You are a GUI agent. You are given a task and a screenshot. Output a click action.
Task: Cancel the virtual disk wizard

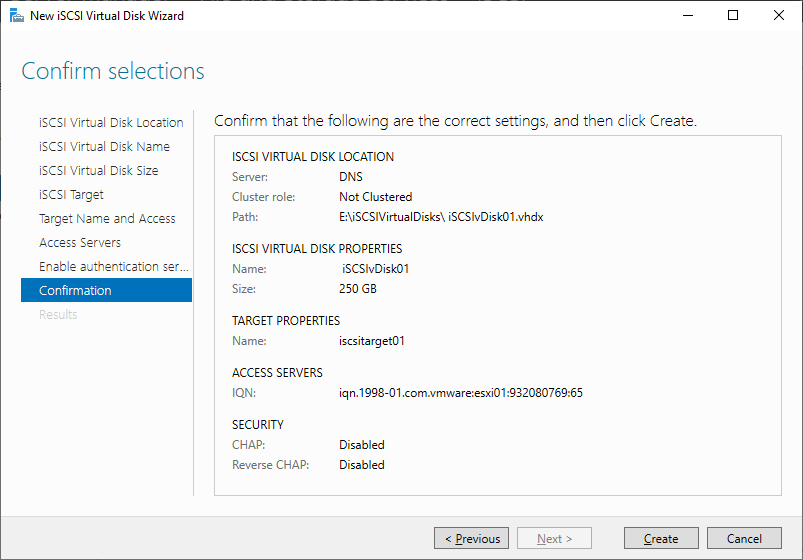(x=744, y=538)
